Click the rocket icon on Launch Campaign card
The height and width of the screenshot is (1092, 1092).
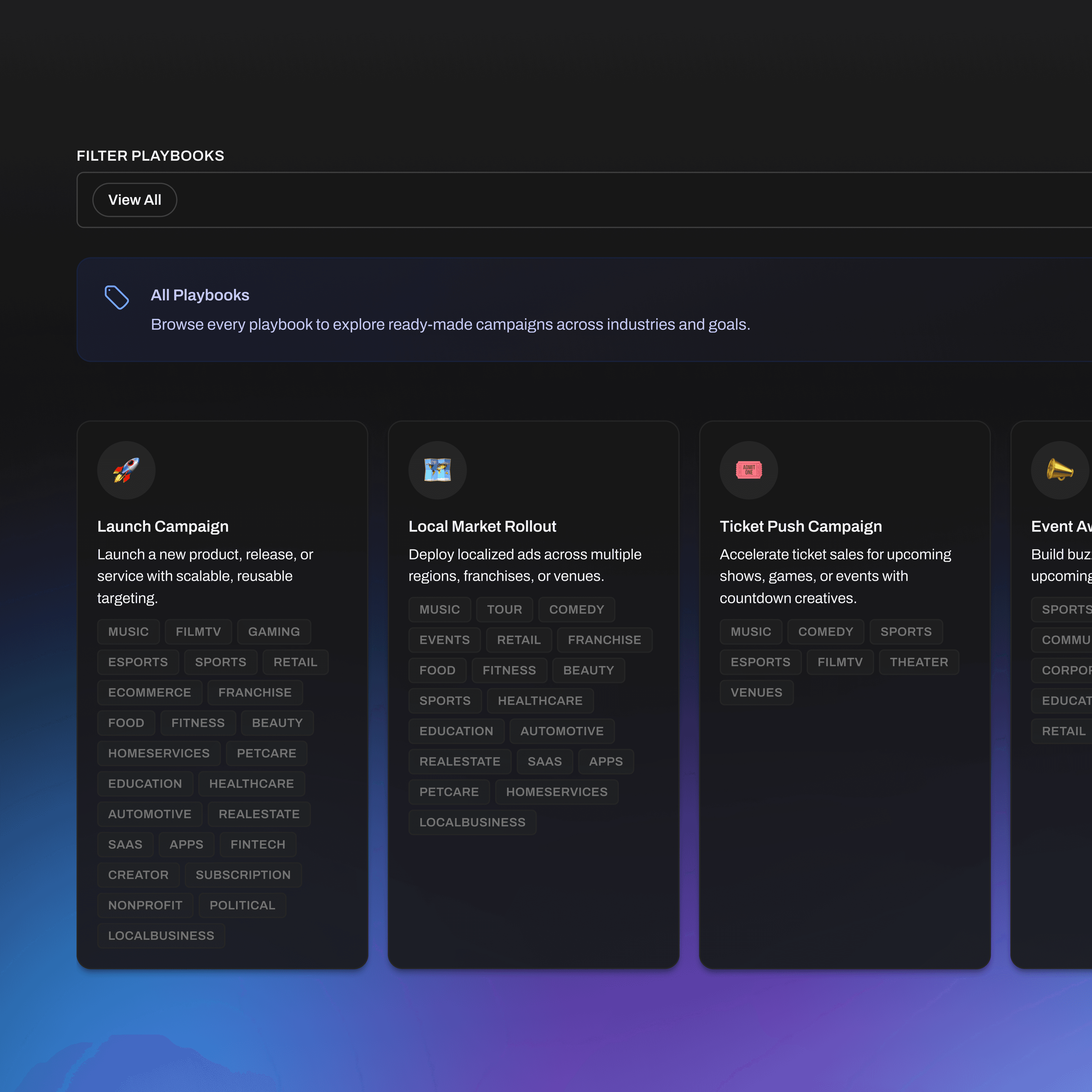pyautogui.click(x=126, y=470)
